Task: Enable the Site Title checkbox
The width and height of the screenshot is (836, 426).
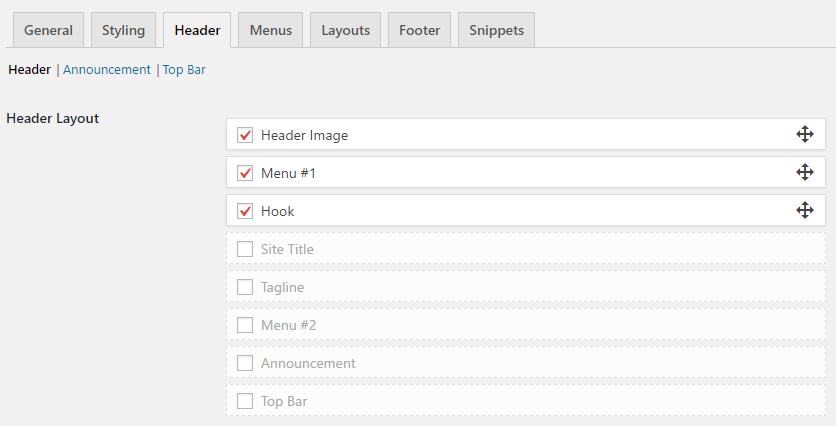Action: point(245,249)
